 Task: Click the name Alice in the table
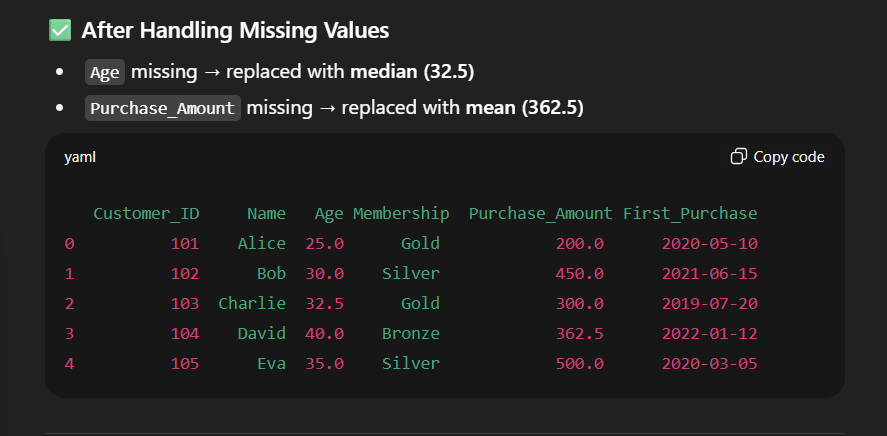(262, 243)
